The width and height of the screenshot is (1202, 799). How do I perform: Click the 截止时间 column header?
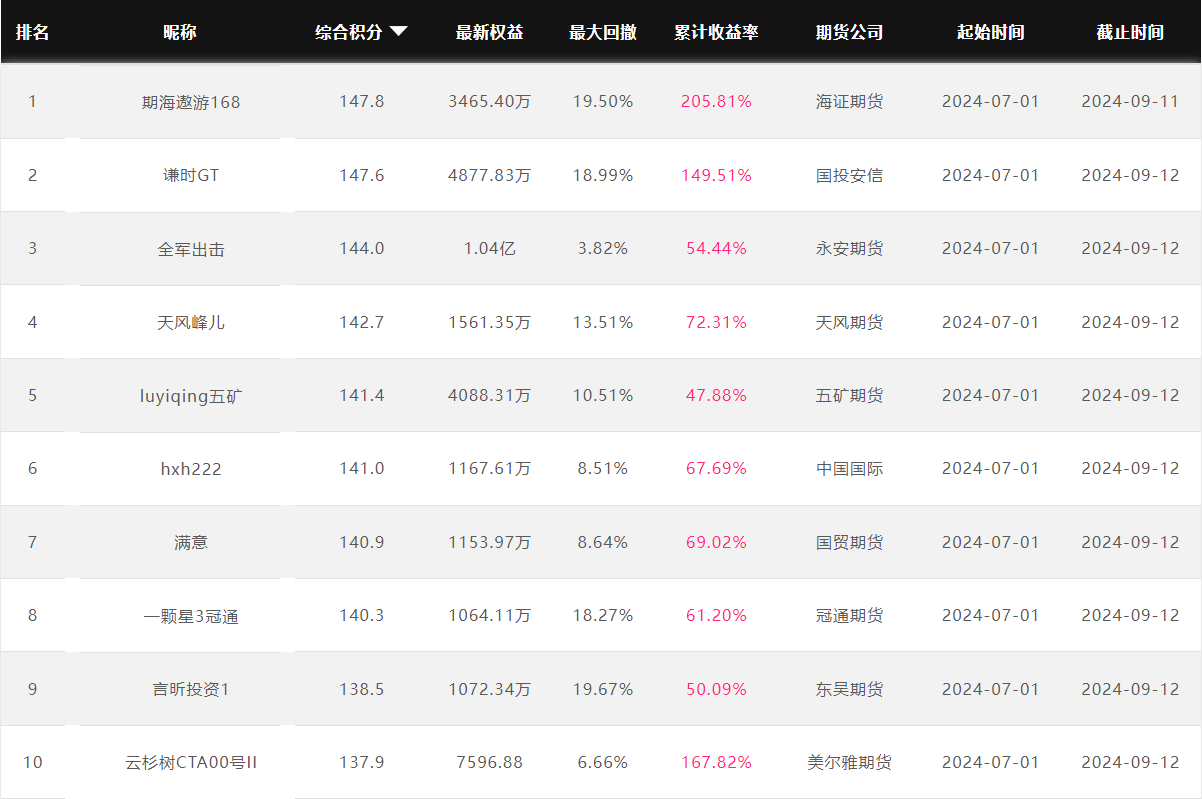1130,32
